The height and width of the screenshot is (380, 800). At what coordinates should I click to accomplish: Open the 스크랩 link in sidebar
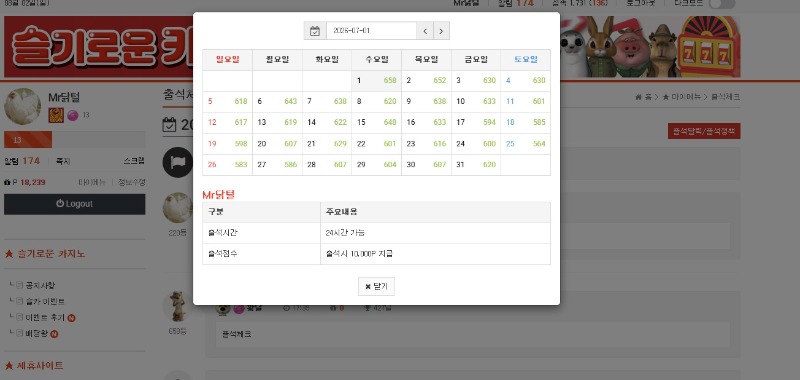point(134,161)
